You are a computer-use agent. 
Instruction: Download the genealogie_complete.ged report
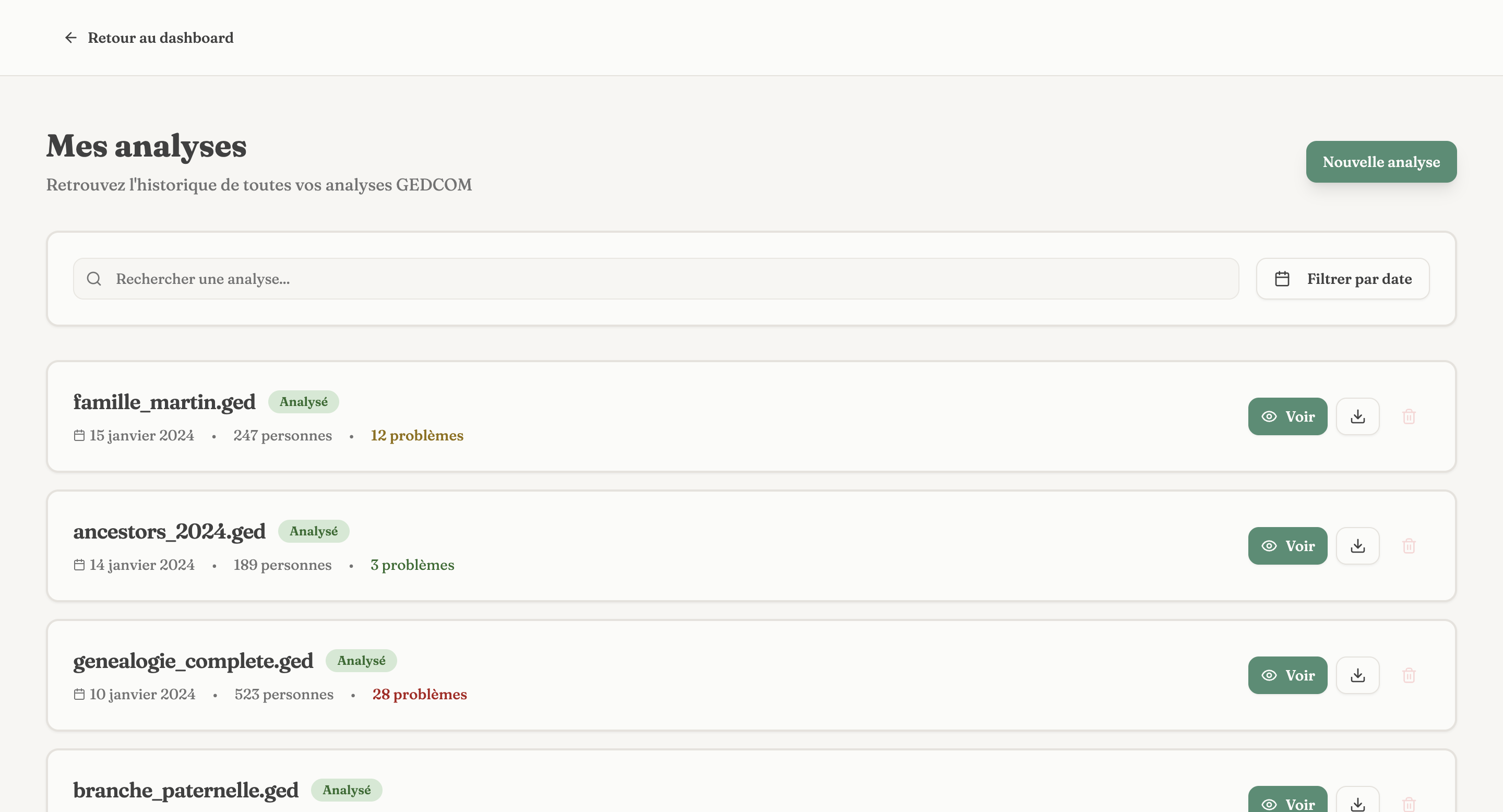(x=1358, y=675)
